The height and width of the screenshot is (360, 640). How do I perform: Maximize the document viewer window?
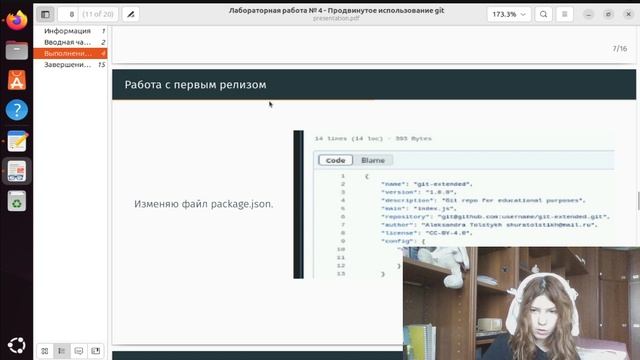[x=609, y=14]
